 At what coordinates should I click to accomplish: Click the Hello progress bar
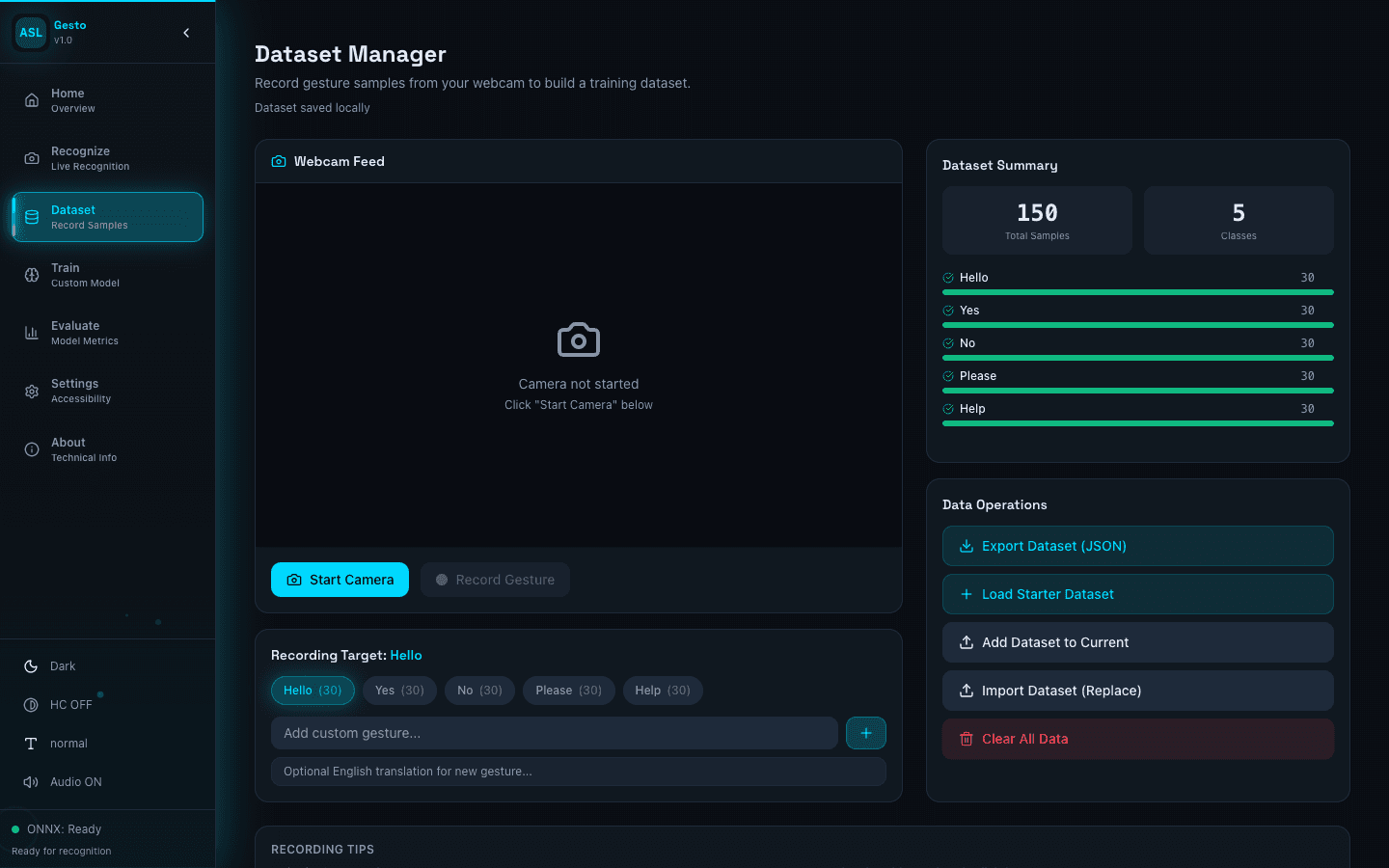[1138, 292]
